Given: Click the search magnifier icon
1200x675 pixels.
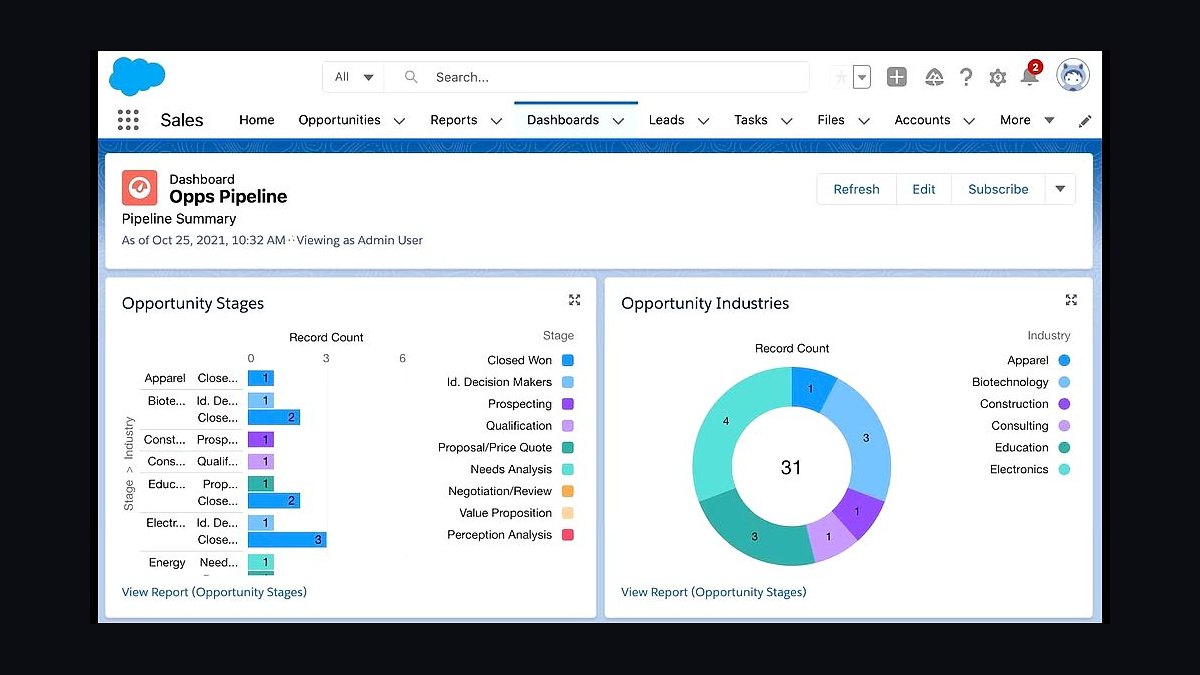Looking at the screenshot, I should [x=410, y=77].
